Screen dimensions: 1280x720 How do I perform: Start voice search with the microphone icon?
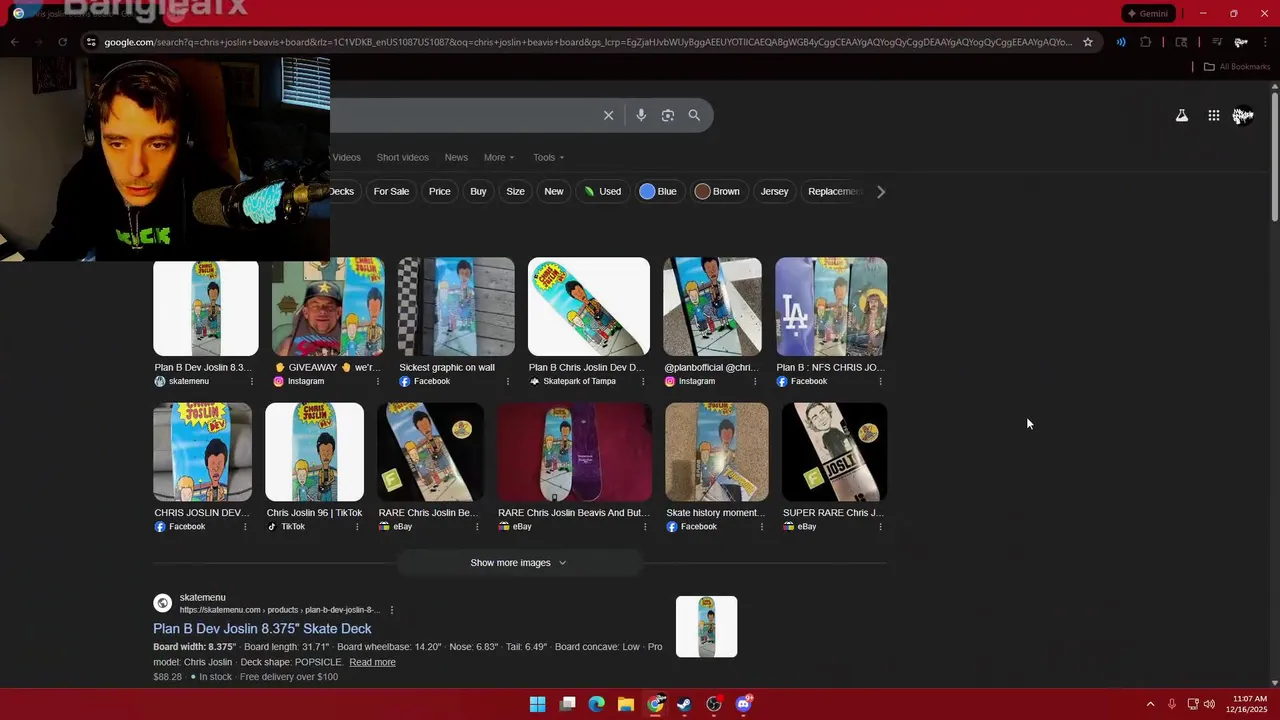[x=641, y=115]
